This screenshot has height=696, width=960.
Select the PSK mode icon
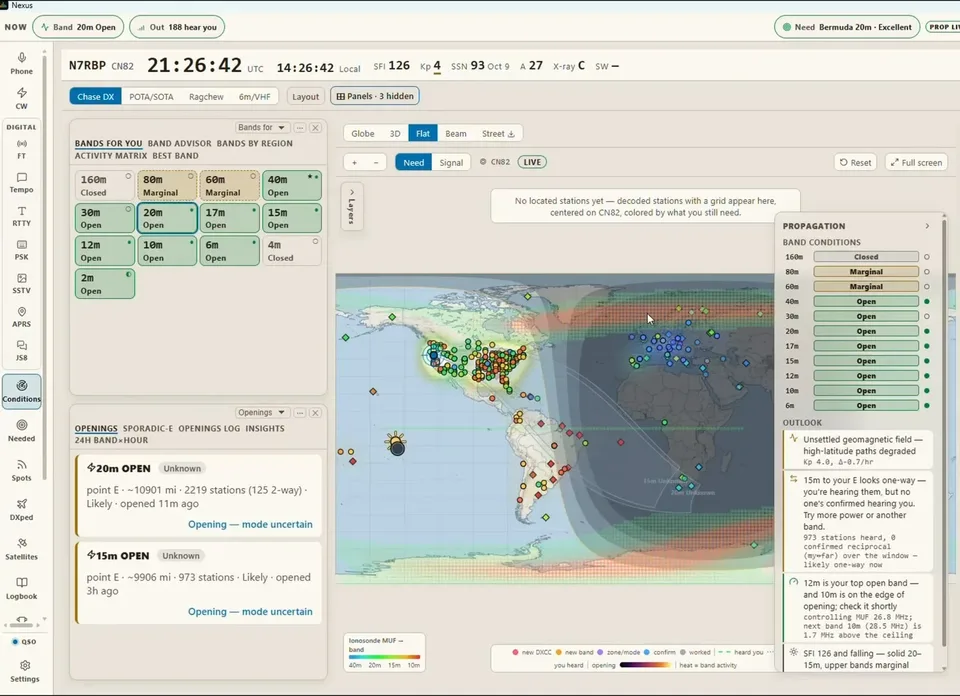click(x=21, y=250)
